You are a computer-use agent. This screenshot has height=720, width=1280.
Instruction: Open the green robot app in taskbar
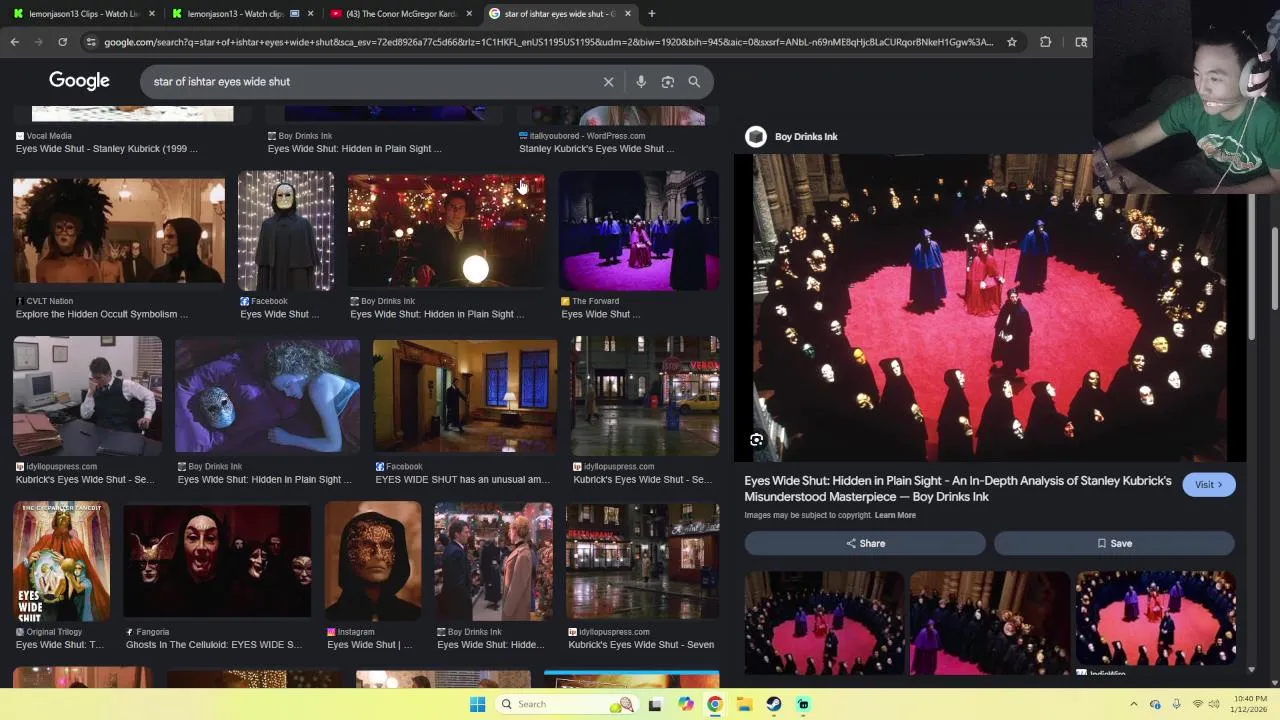803,704
